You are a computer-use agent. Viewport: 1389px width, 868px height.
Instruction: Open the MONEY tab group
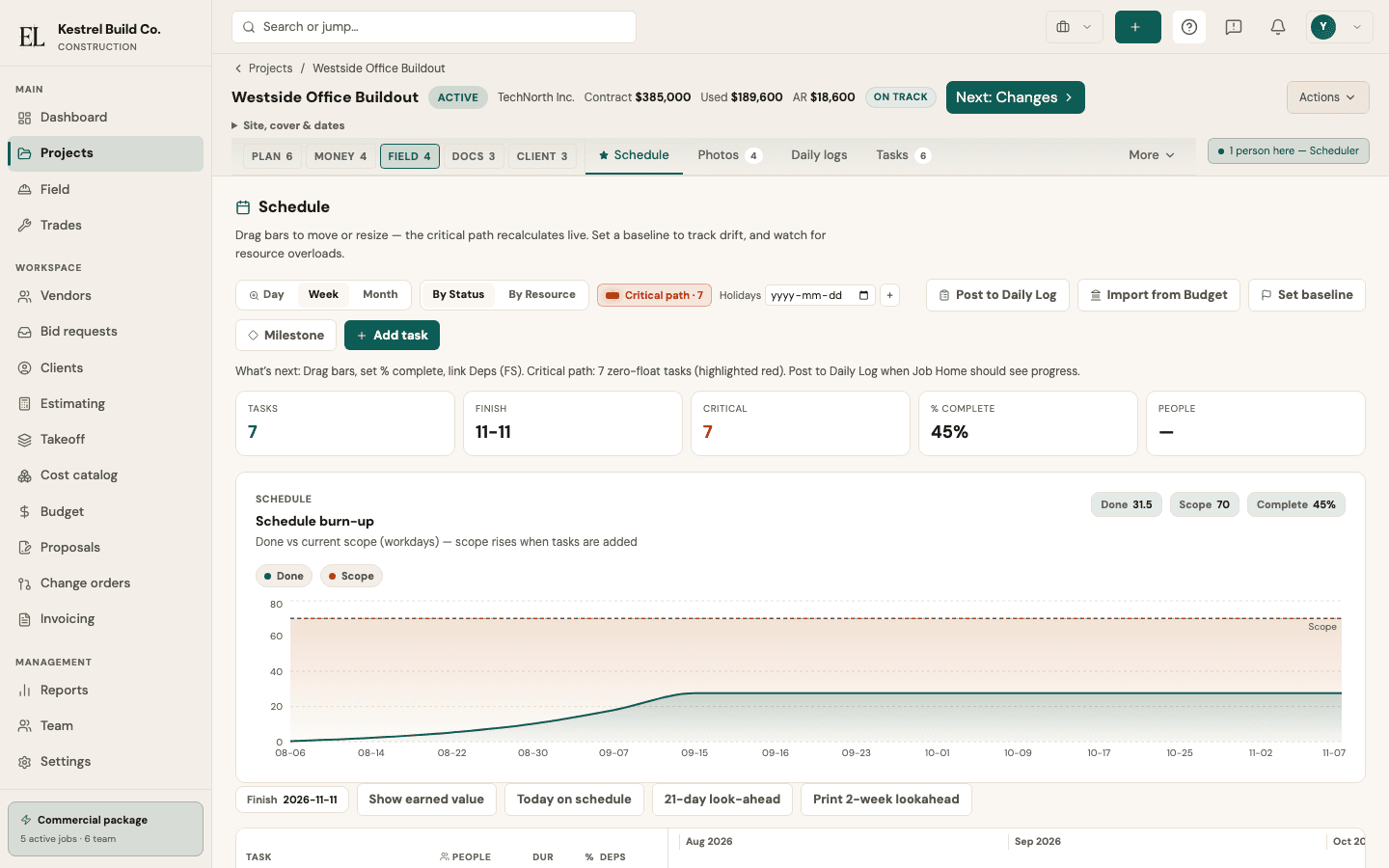(340, 156)
